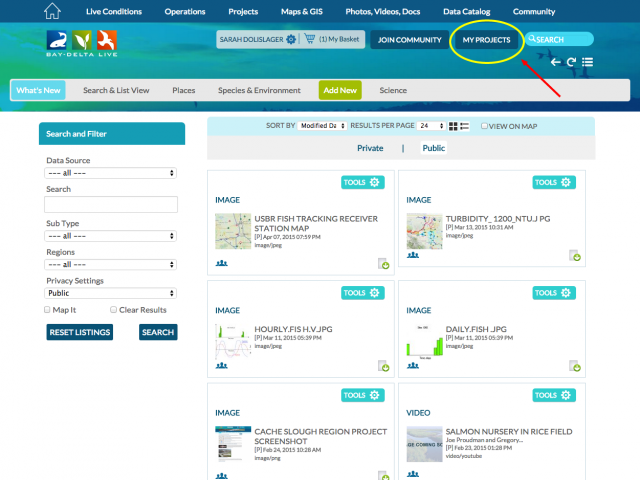Open Tools for DAILY.FISH.JPG
Viewport: 640px width, 480px height.
(x=554, y=293)
